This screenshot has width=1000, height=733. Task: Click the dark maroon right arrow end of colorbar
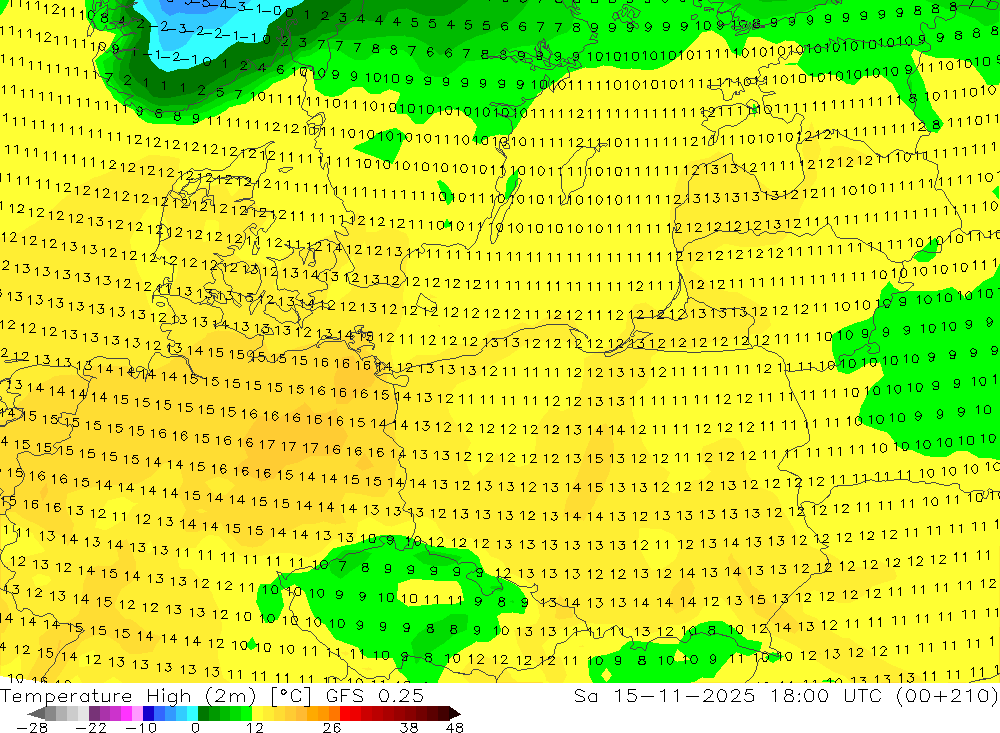click(x=455, y=713)
